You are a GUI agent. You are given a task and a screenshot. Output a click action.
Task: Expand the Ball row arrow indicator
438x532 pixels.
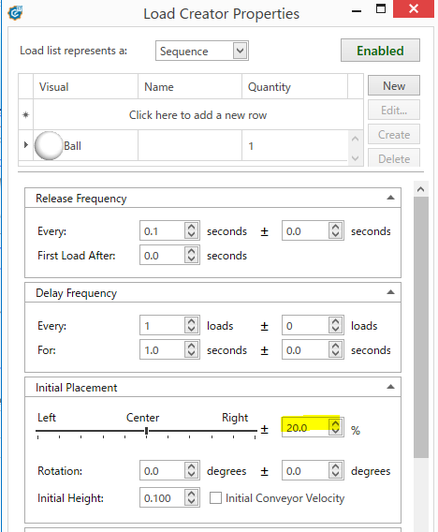tap(26, 145)
